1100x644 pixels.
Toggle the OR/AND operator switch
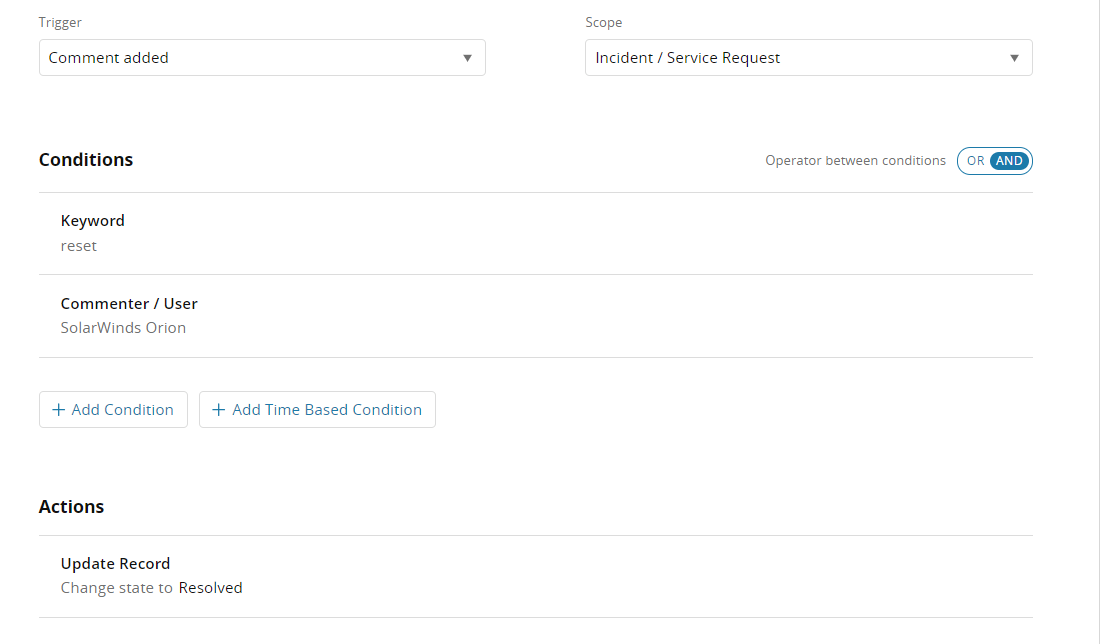pos(994,161)
